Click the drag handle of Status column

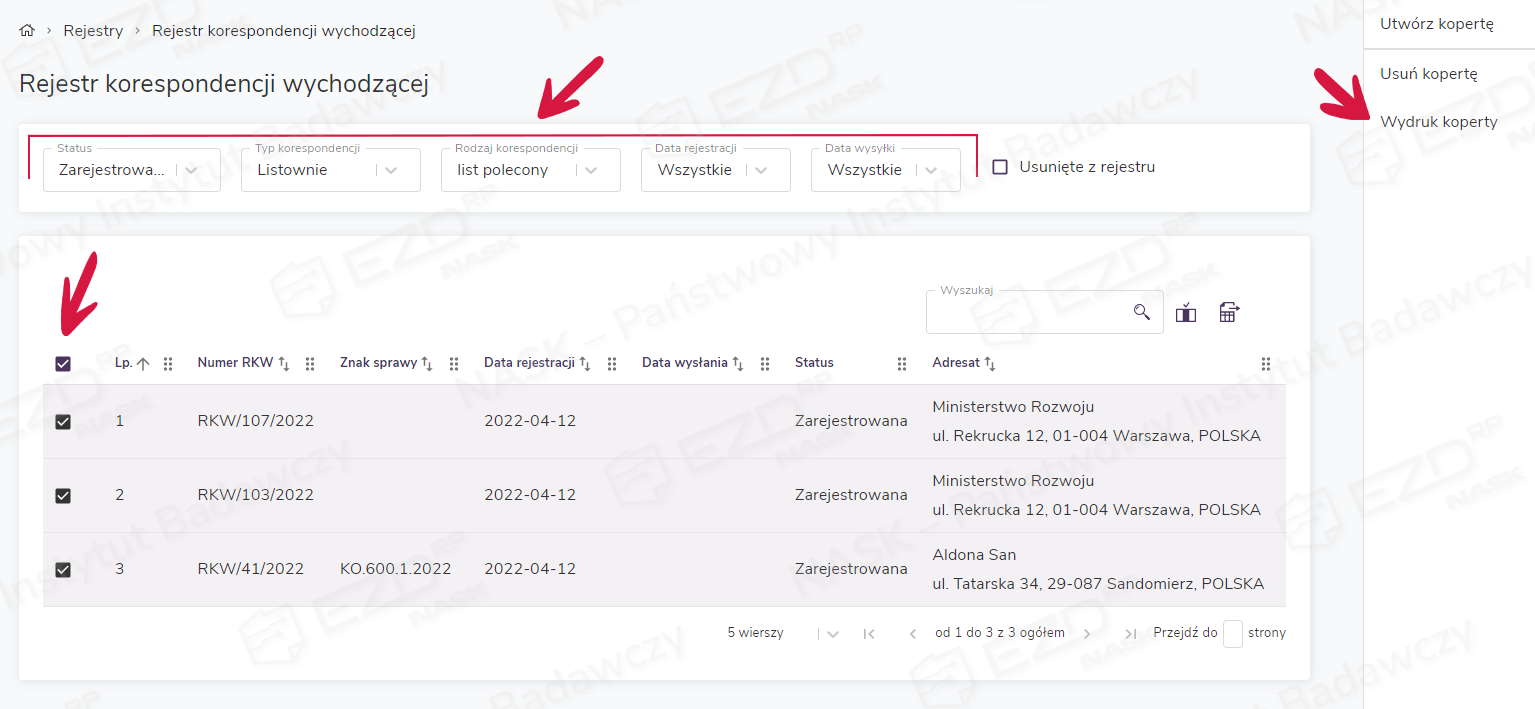[x=902, y=364]
